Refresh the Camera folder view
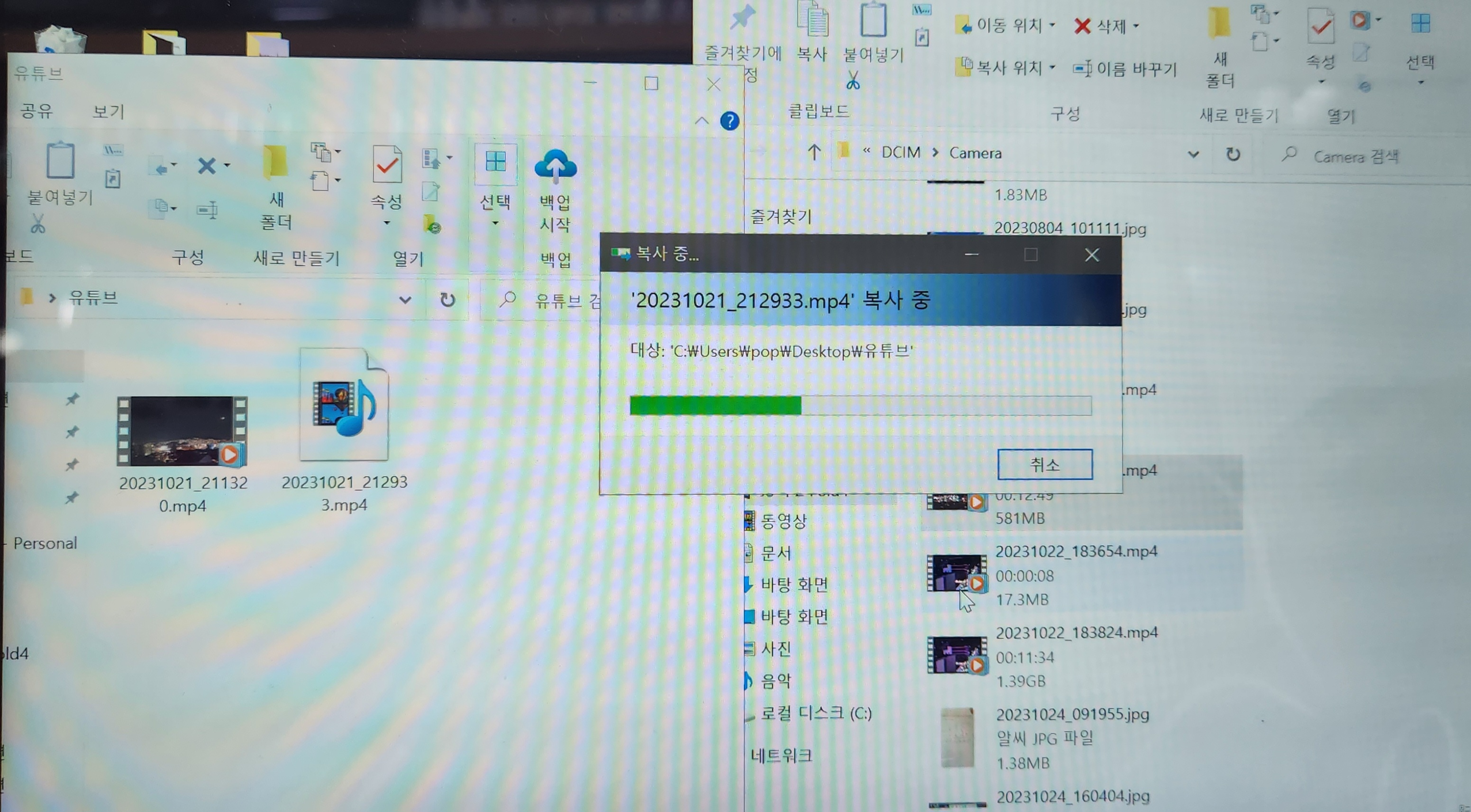 1233,154
